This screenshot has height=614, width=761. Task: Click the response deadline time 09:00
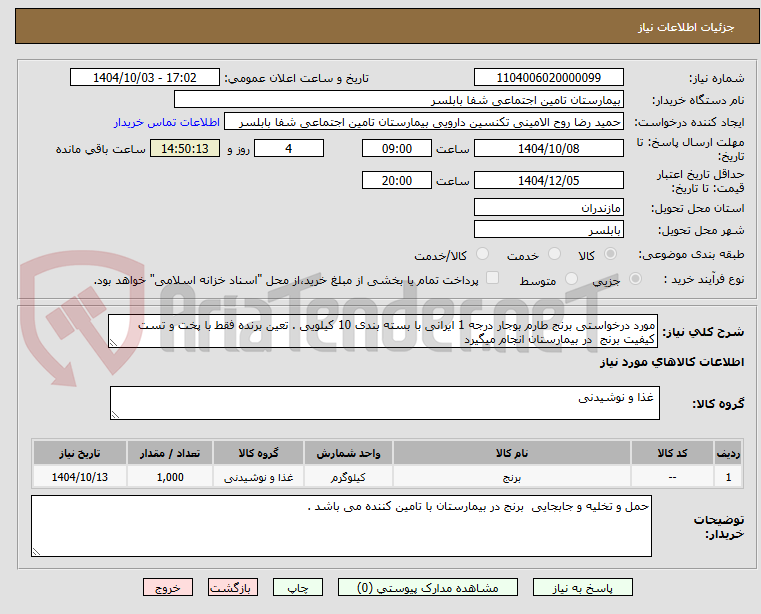coord(397,149)
